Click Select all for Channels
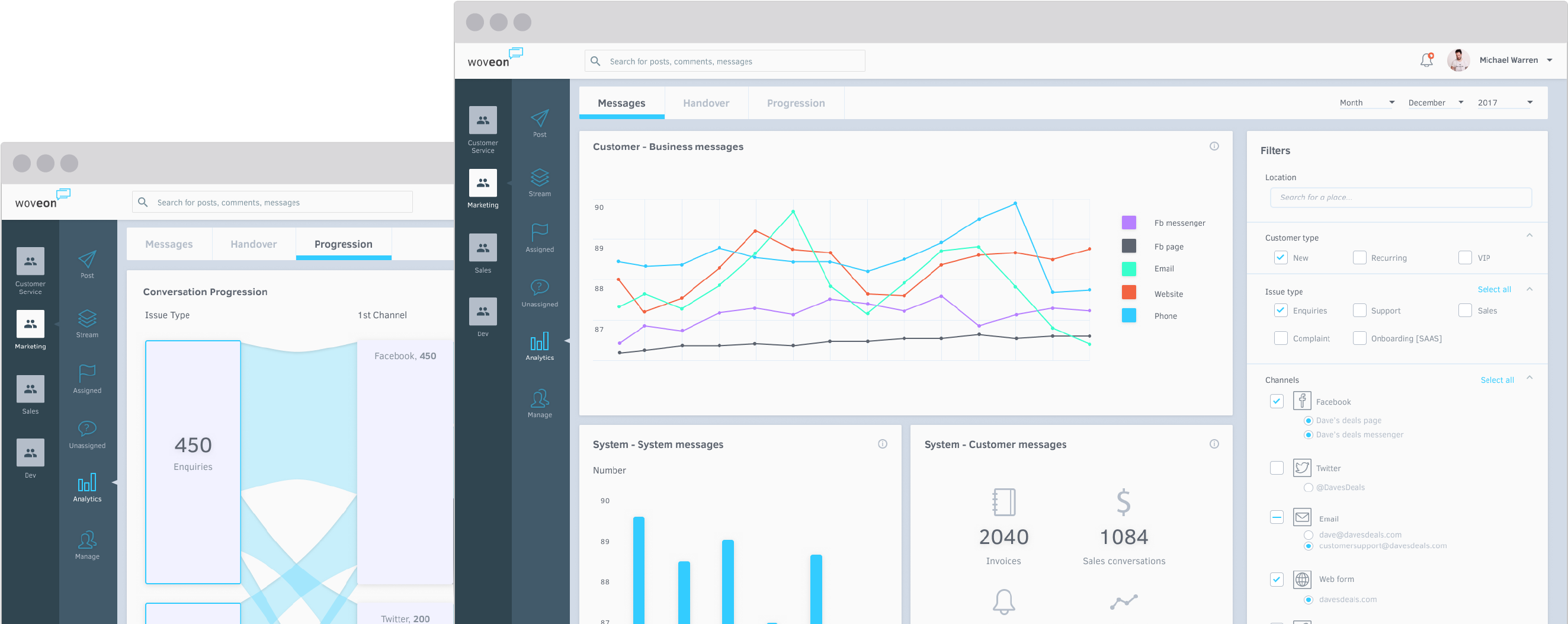Viewport: 1568px width, 624px height. [x=1498, y=379]
